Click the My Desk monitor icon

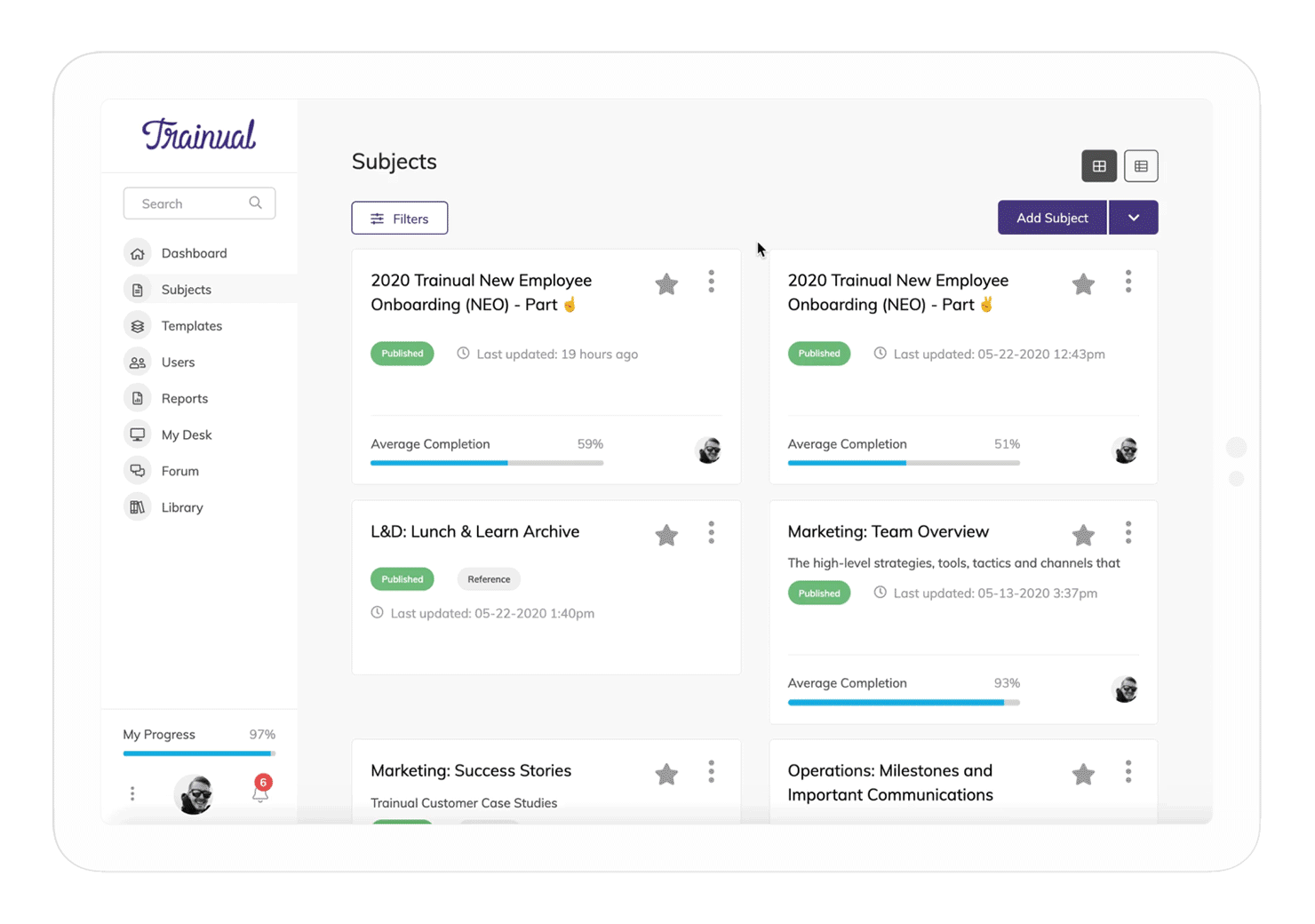138,434
